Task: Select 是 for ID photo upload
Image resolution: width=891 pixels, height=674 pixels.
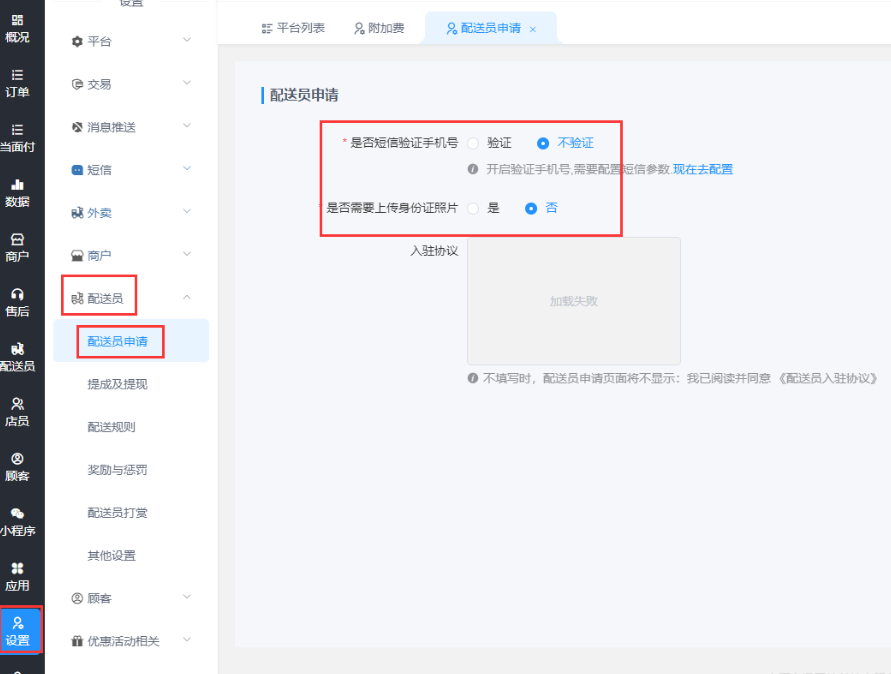Action: pyautogui.click(x=473, y=209)
